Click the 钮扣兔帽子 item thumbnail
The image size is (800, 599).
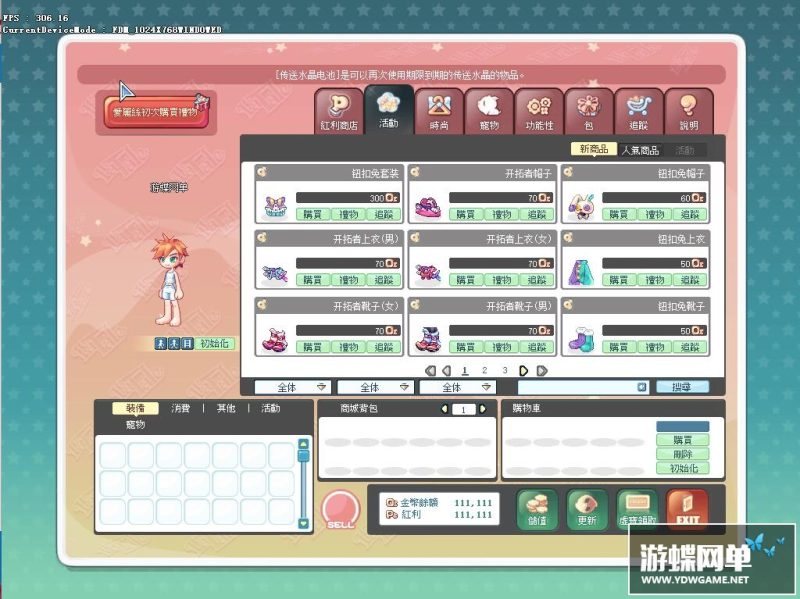pyautogui.click(x=581, y=207)
